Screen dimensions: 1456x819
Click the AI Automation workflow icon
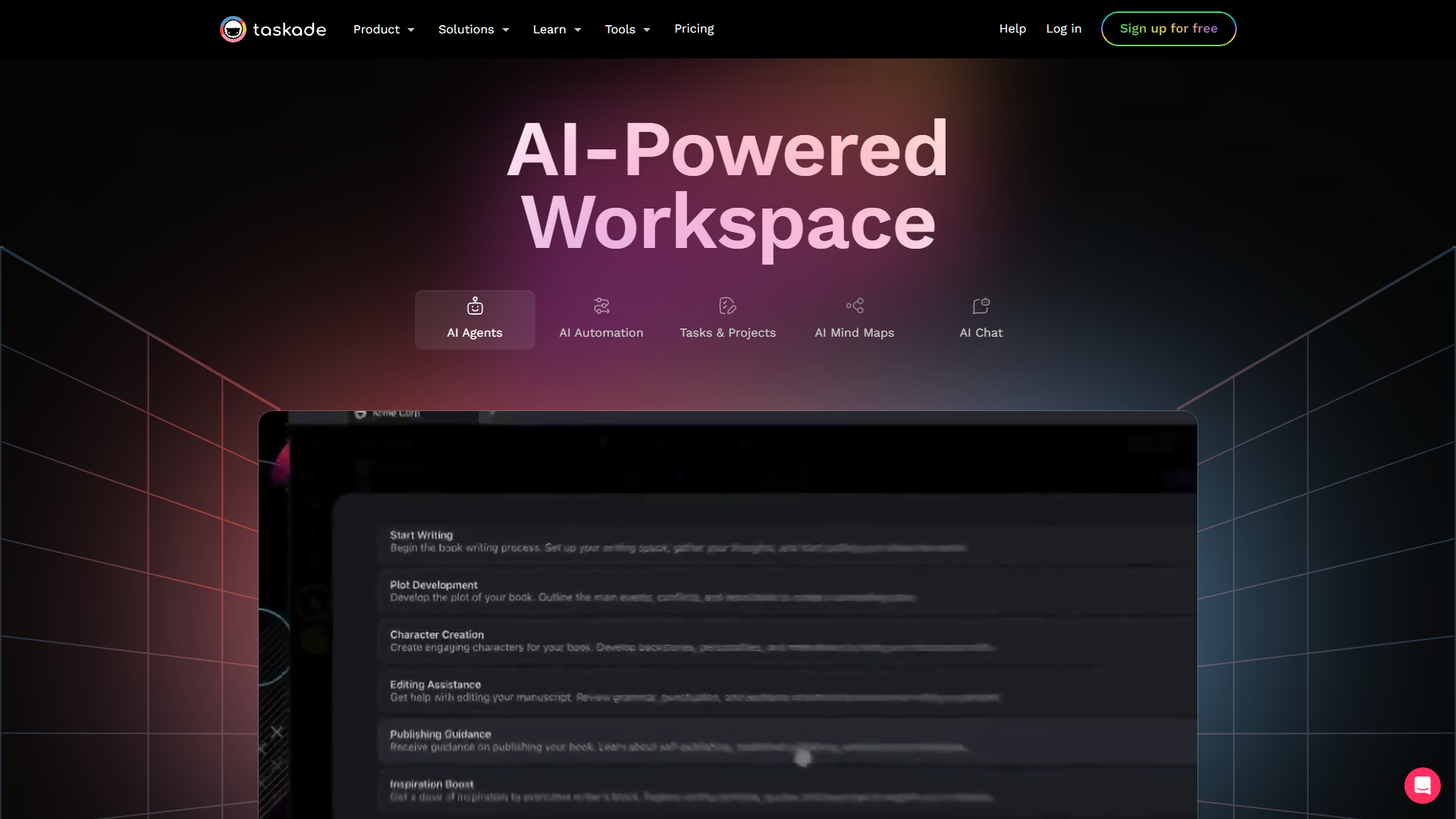(x=601, y=306)
